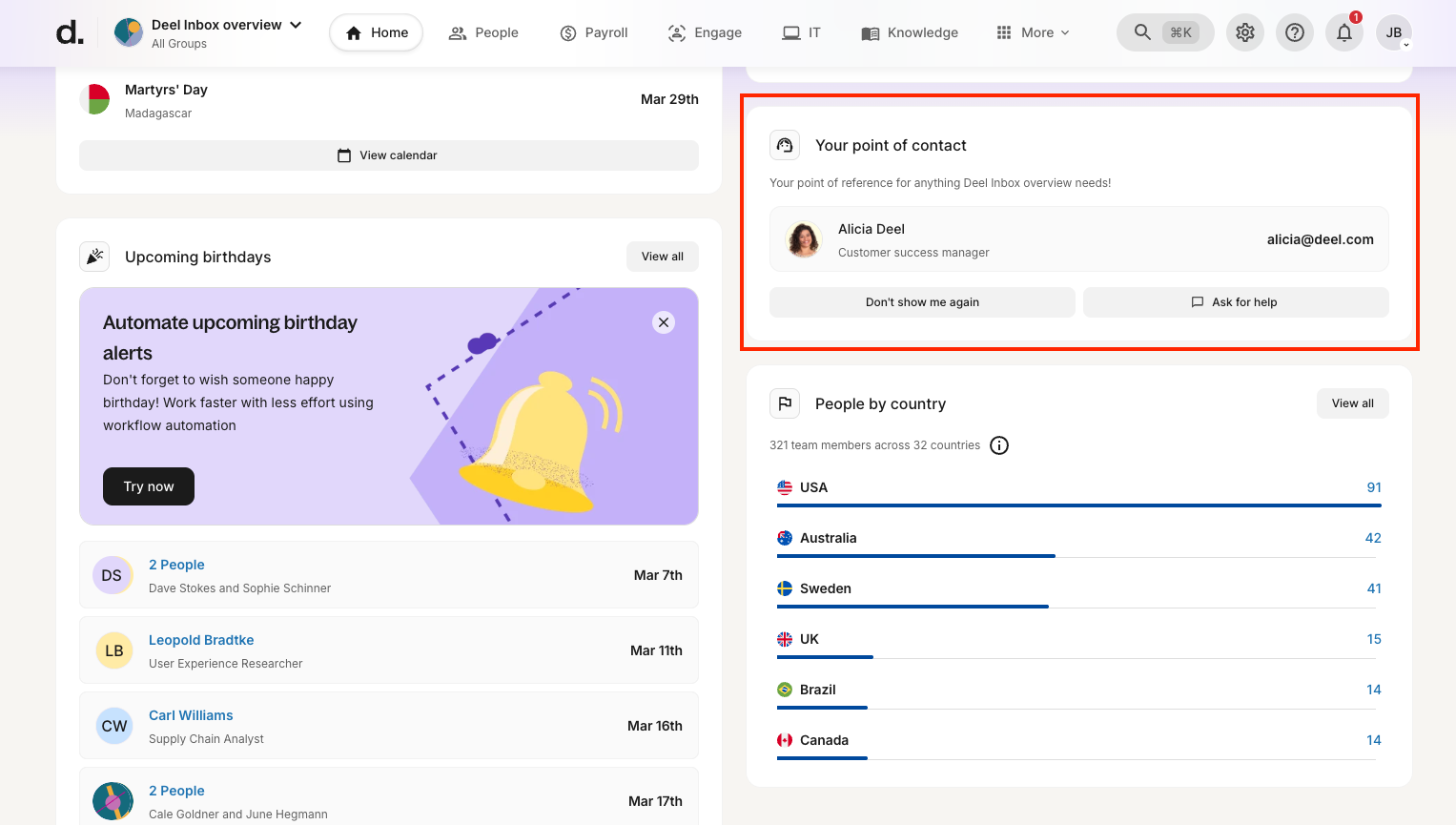The width and height of the screenshot is (1456, 825).
Task: Open the Payroll tab
Action: (594, 32)
